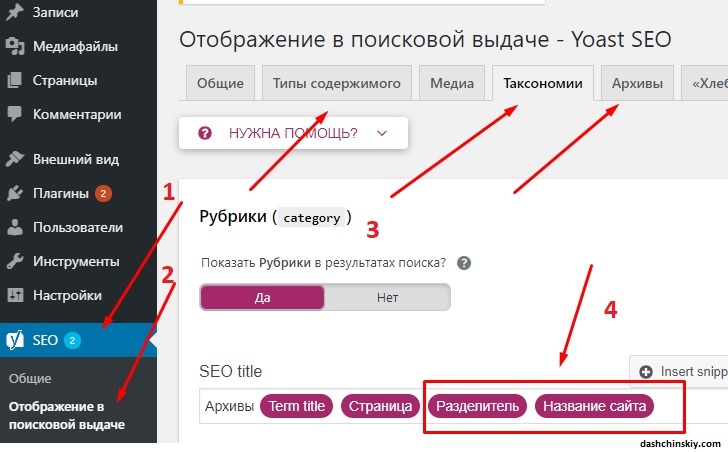Click the speech bubble icon beside Комментарии
Viewport: 728px width, 452px height.
pyautogui.click(x=15, y=114)
